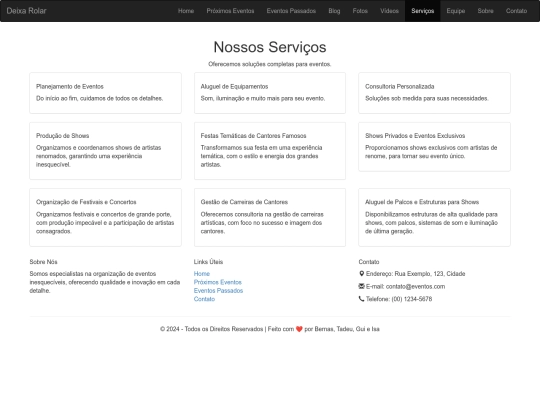The height and width of the screenshot is (405, 540).
Task: Click the contato@eventos.com email text
Action: [x=415, y=287]
